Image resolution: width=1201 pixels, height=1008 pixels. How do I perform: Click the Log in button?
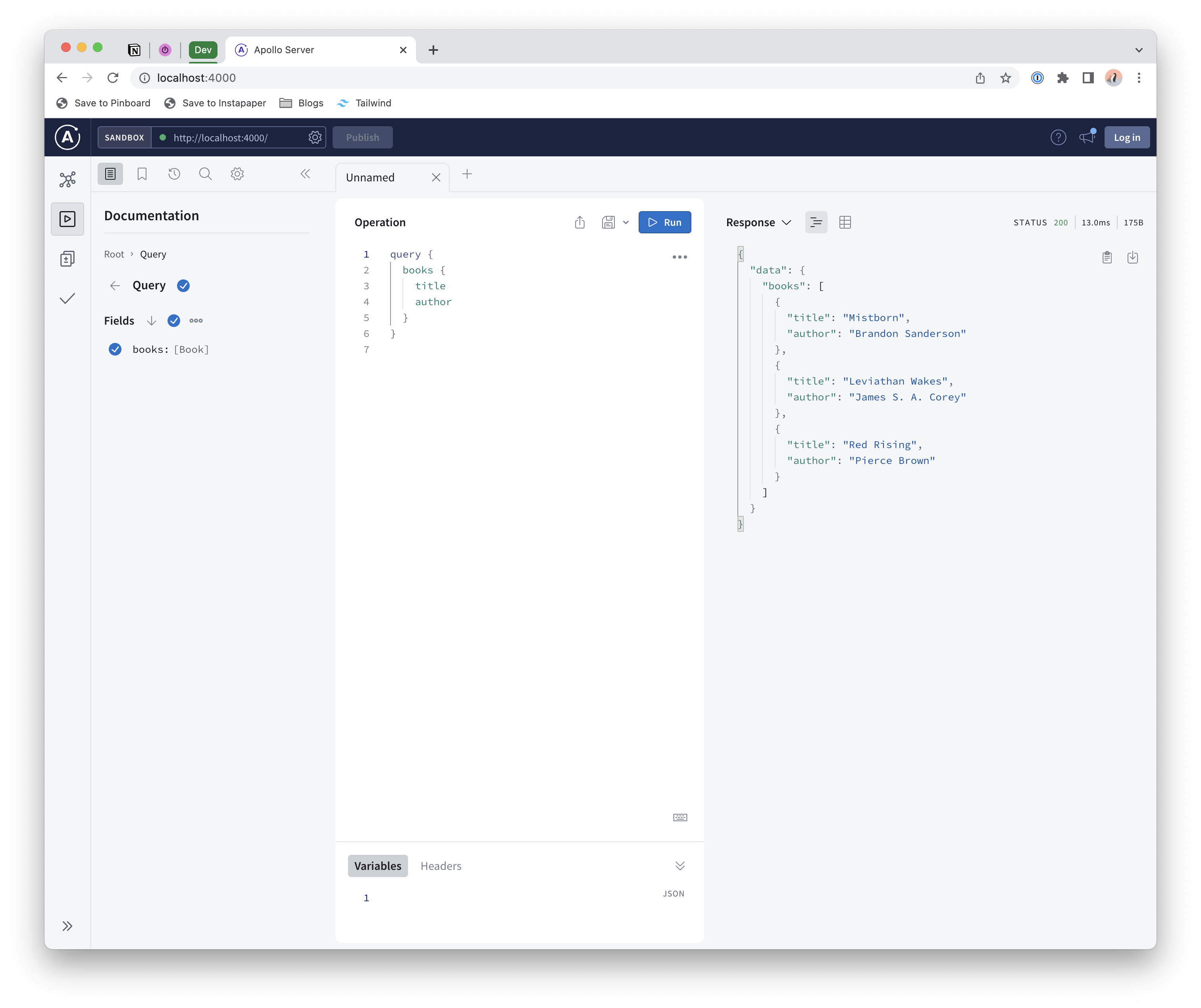pyautogui.click(x=1126, y=137)
